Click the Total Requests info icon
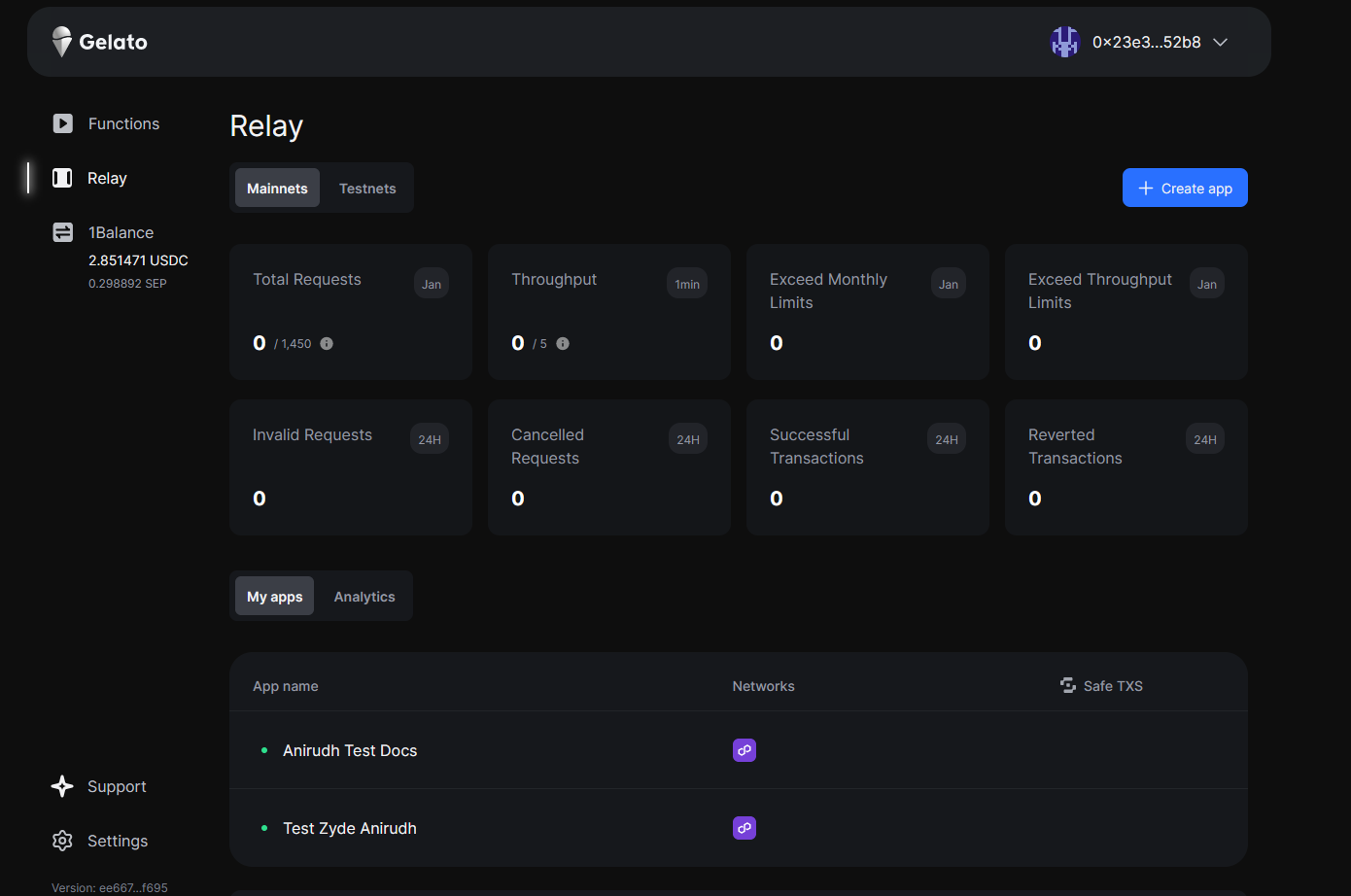Screen dimensions: 1351x896 327,343
